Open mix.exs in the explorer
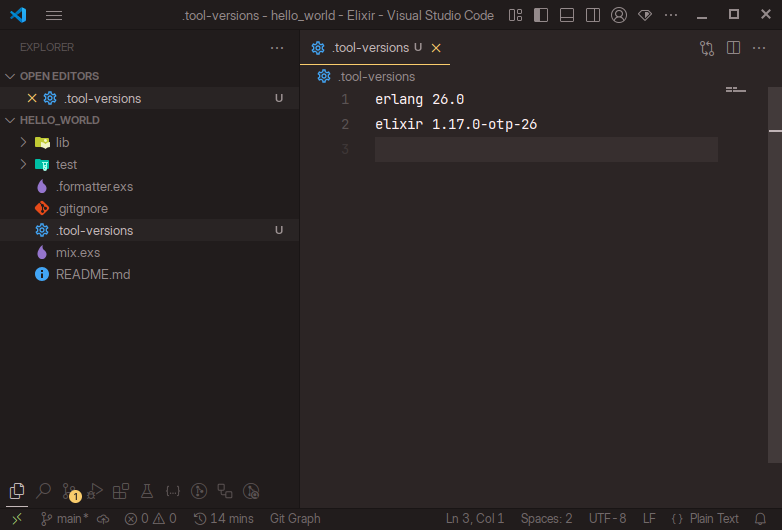 pyautogui.click(x=77, y=252)
